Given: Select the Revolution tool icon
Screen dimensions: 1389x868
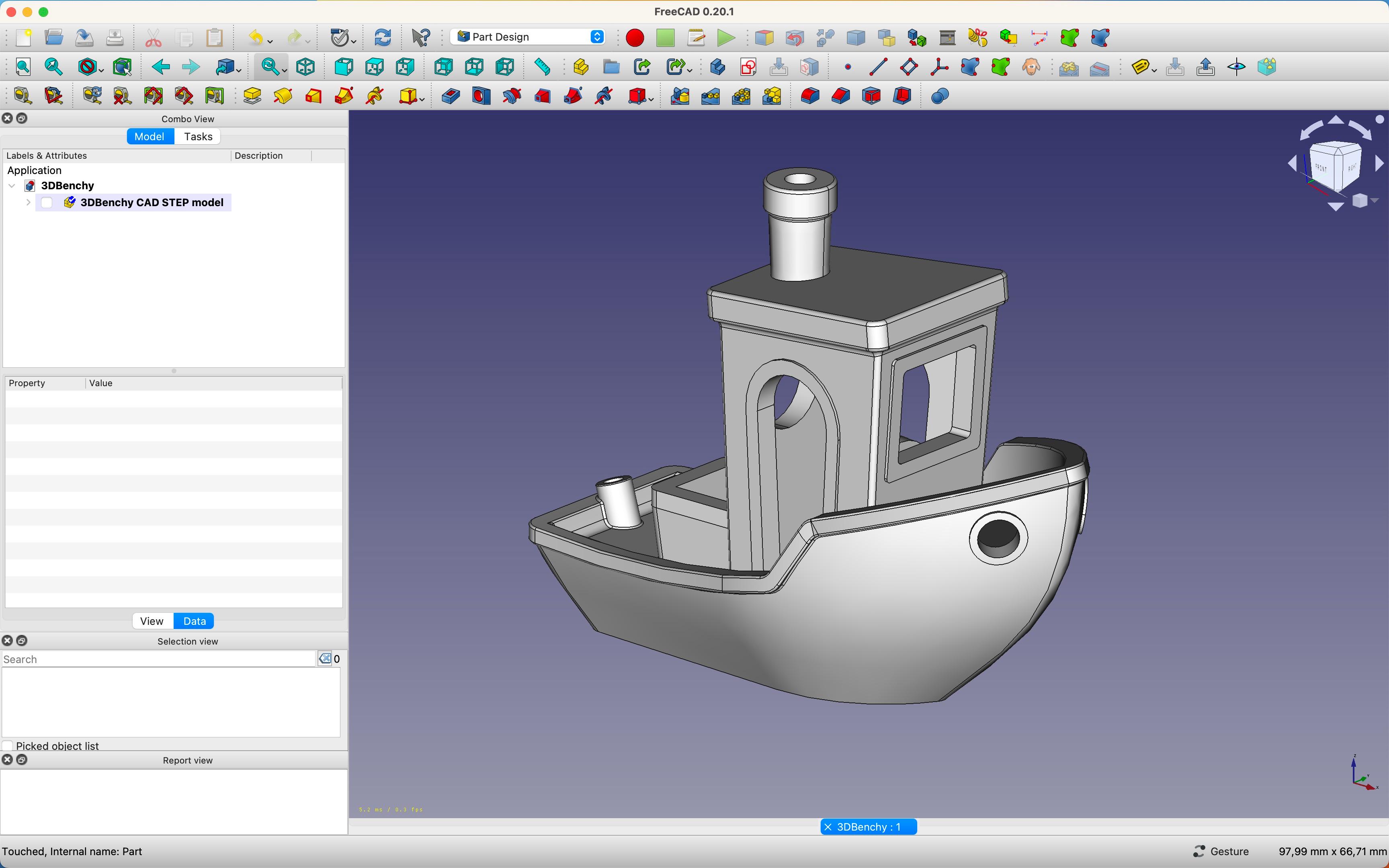Looking at the screenshot, I should (x=283, y=96).
